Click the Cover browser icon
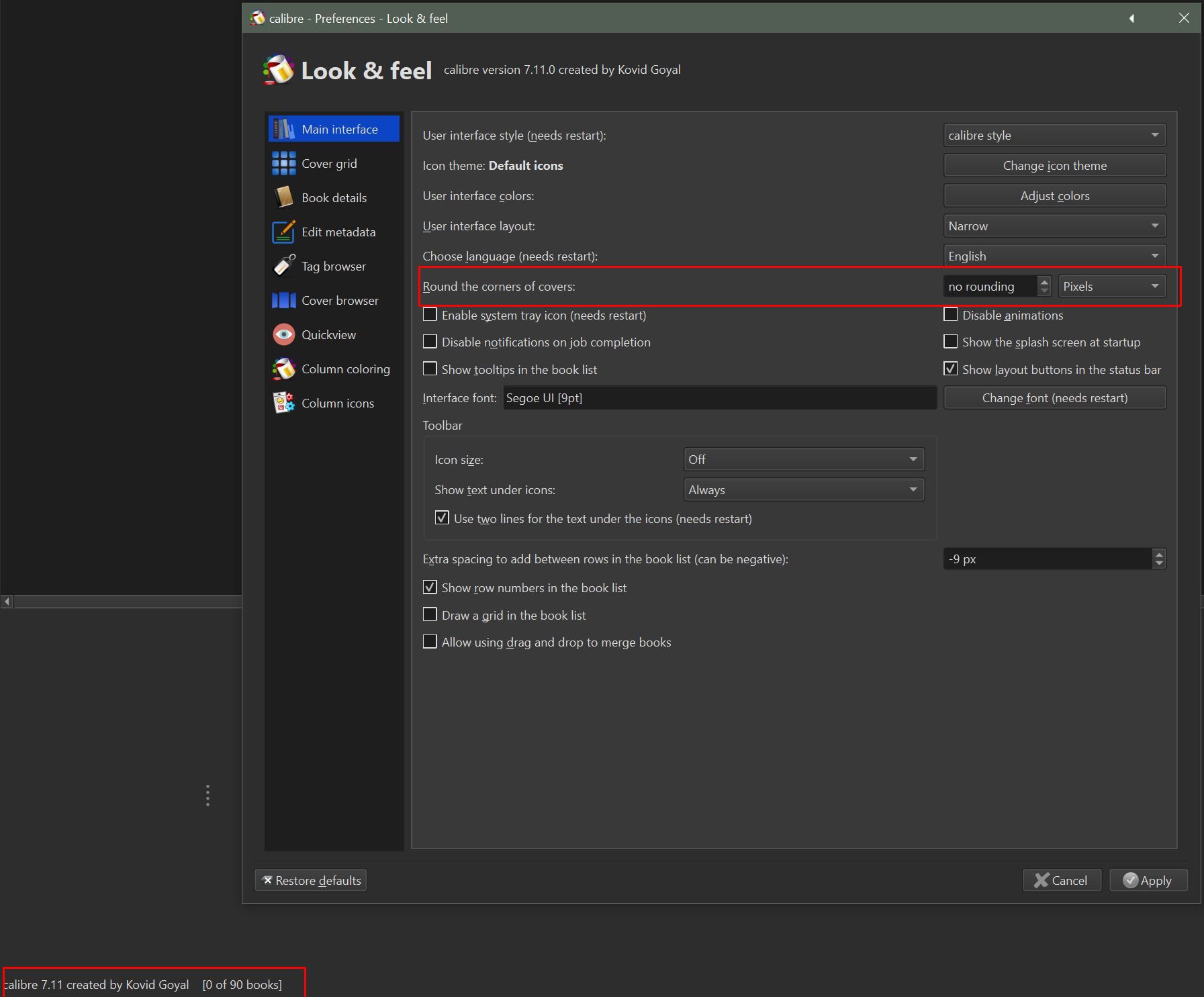Viewport: 1204px width, 997px height. [x=283, y=300]
